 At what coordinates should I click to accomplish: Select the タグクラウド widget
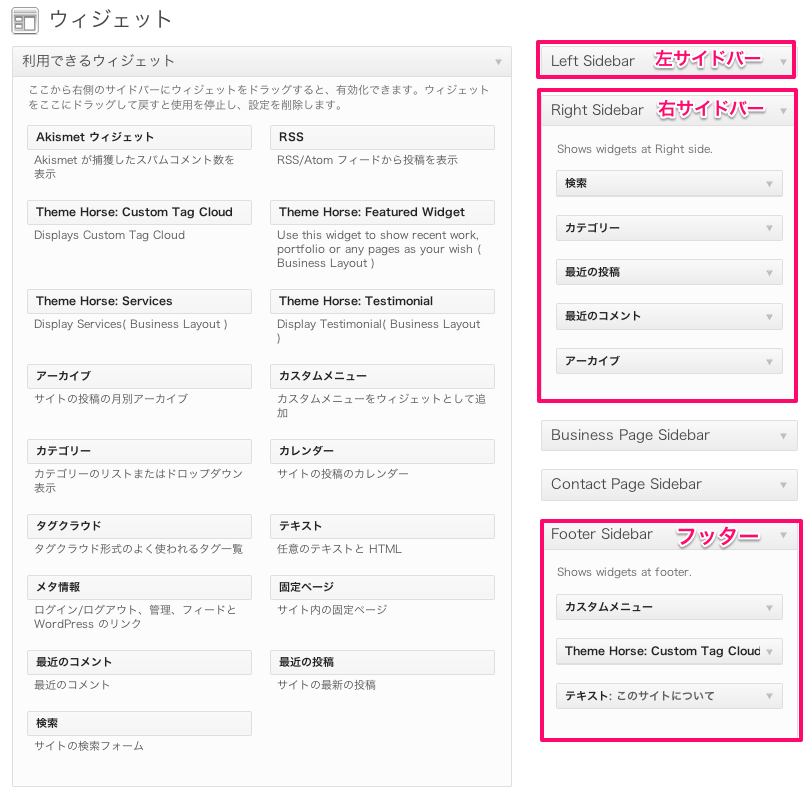click(139, 526)
